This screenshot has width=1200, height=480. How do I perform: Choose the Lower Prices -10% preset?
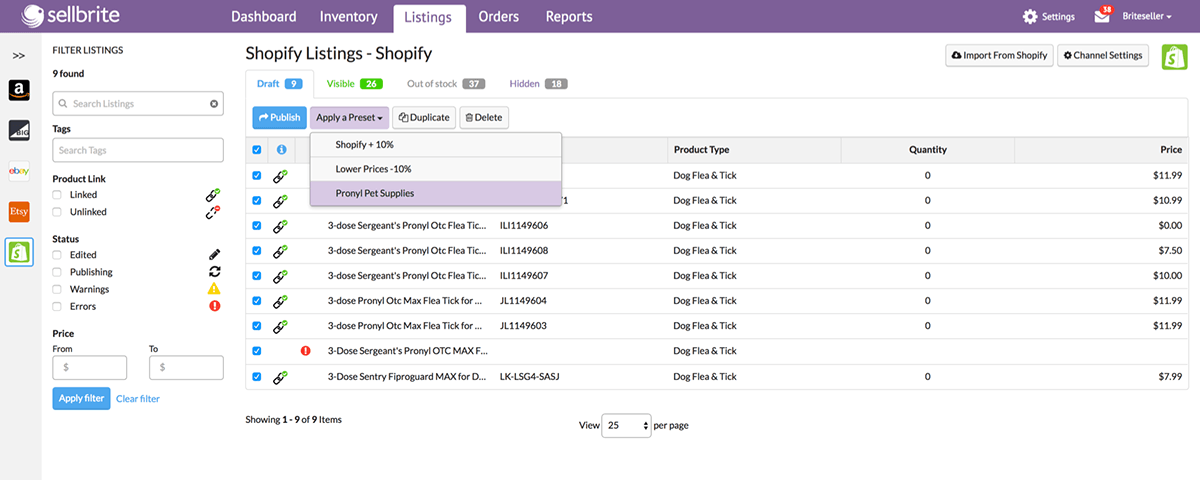pos(436,169)
